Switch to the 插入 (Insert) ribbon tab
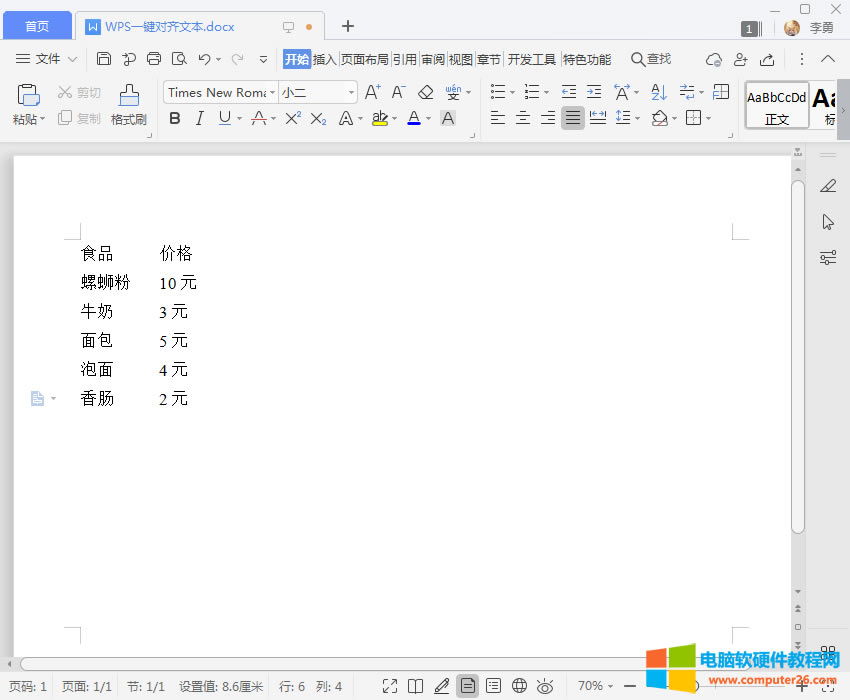The height and width of the screenshot is (700, 850). coord(325,59)
